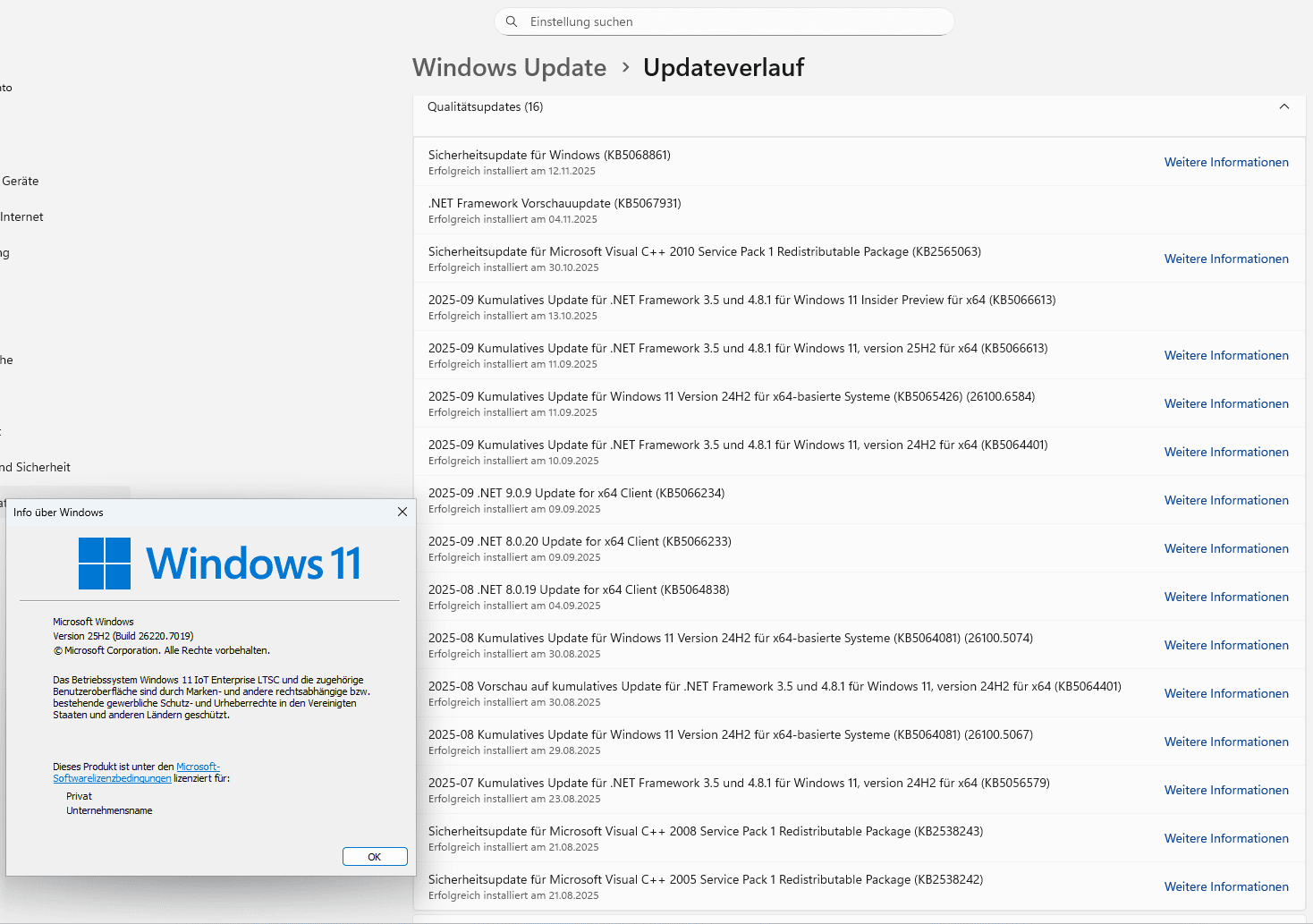
Task: Open Weitere Informationen for KB5066234
Action: pyautogui.click(x=1226, y=500)
